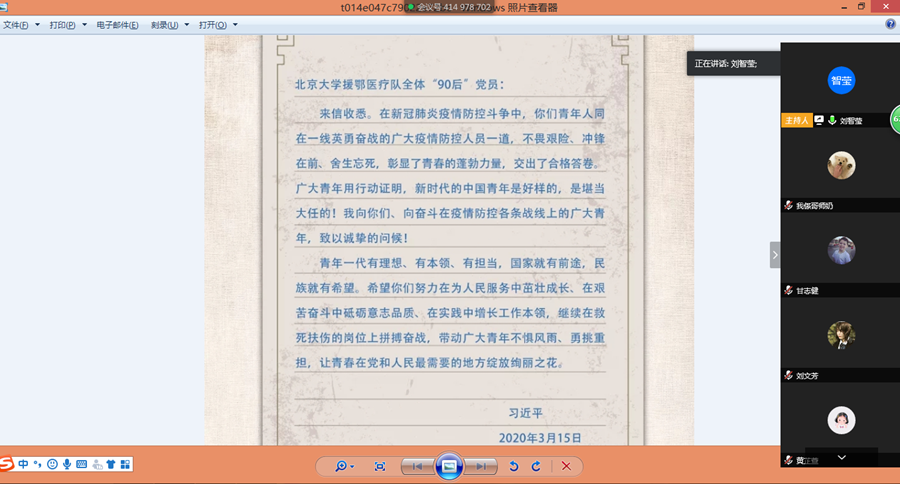Open the help question mark icon
This screenshot has width=900, height=484.
tap(890, 24)
